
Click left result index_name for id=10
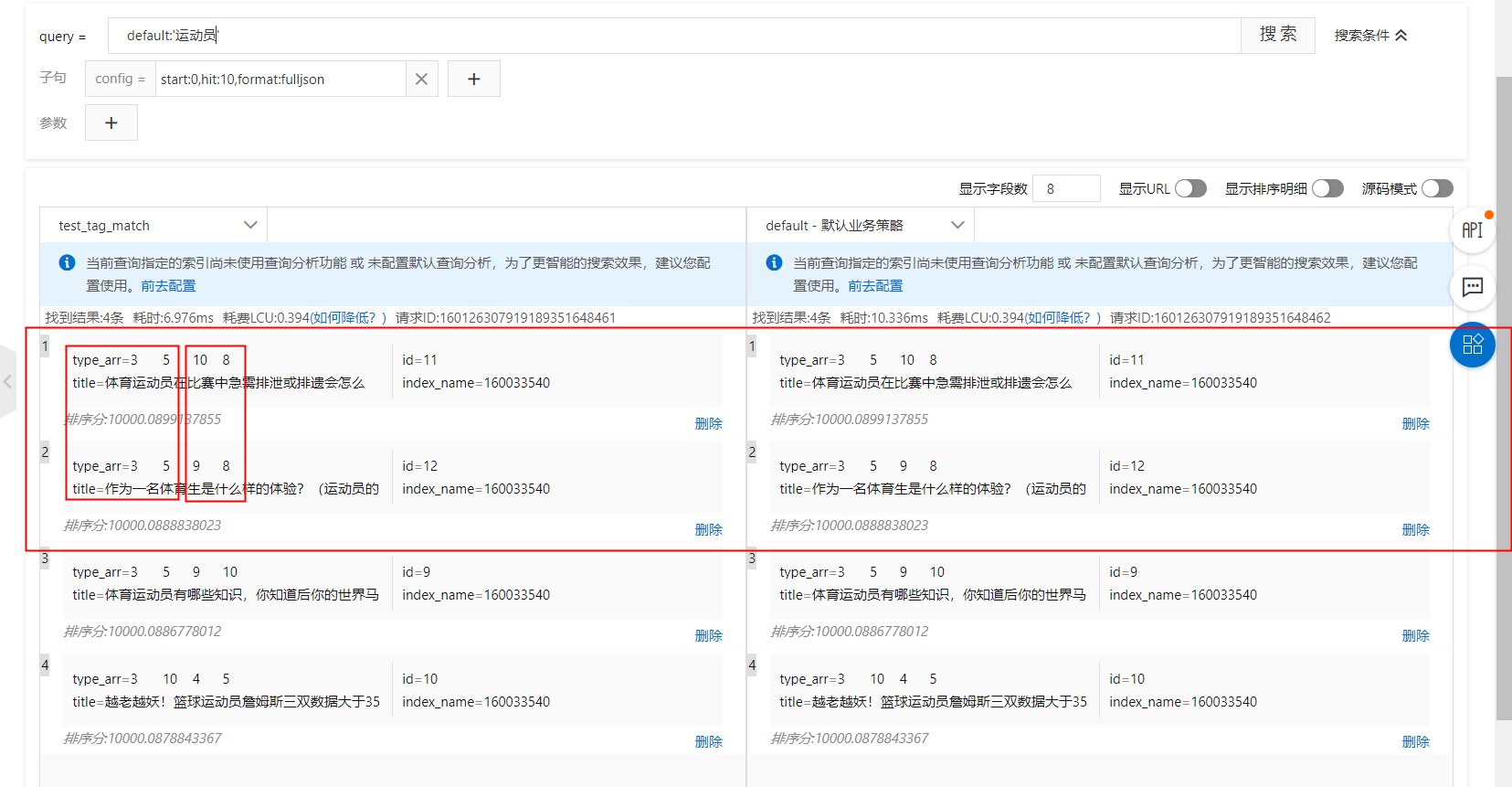click(476, 702)
